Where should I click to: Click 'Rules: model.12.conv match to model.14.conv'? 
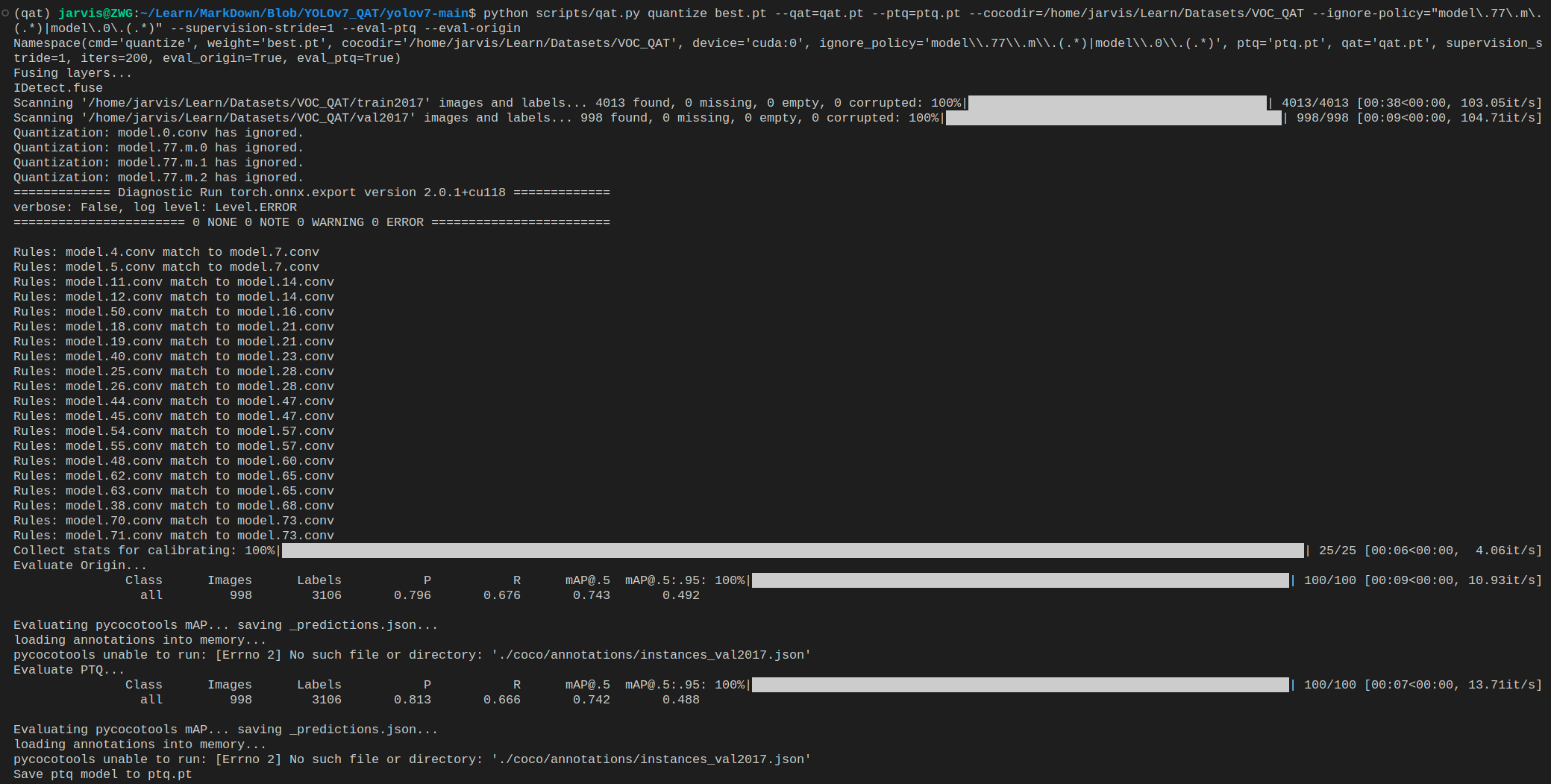pos(174,297)
